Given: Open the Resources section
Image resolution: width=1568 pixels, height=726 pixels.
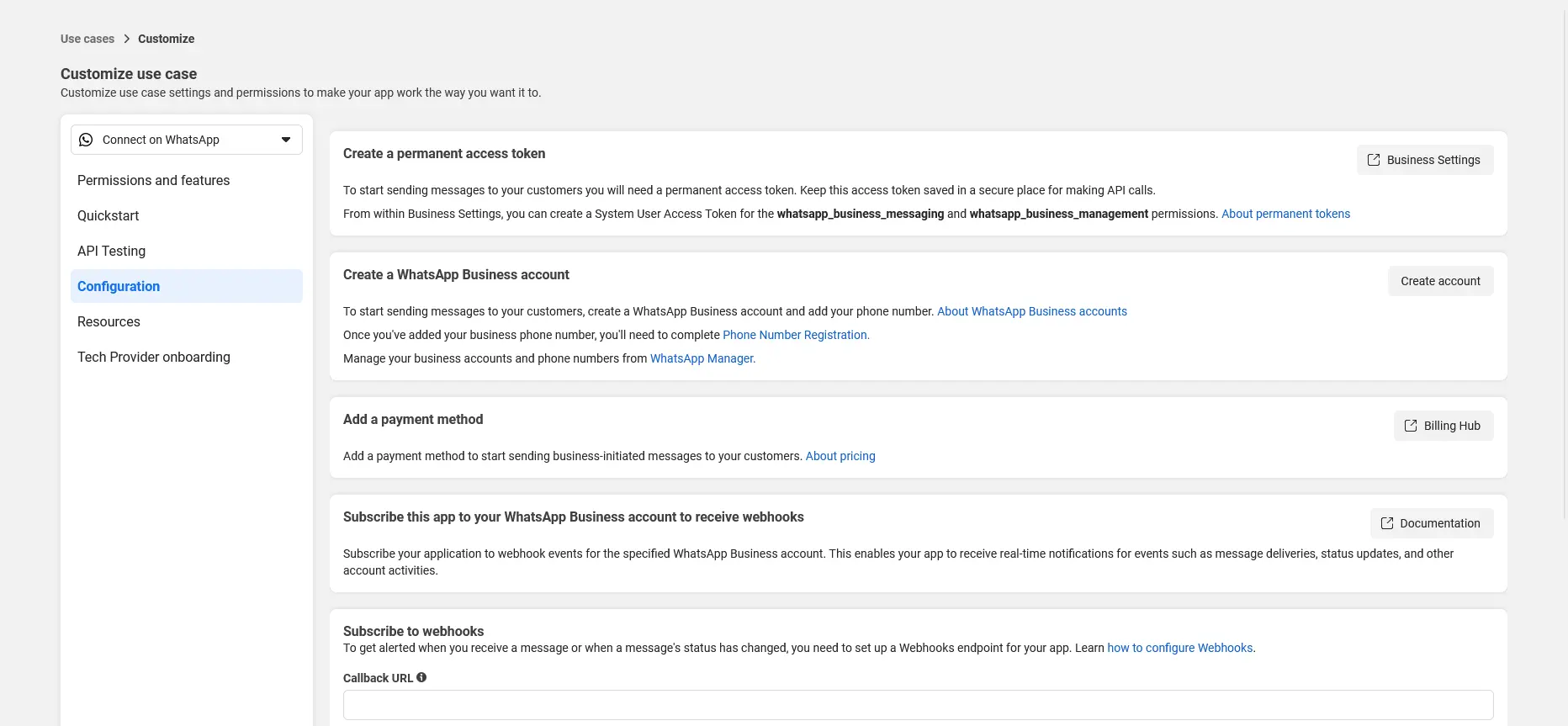Looking at the screenshot, I should pyautogui.click(x=187, y=321).
